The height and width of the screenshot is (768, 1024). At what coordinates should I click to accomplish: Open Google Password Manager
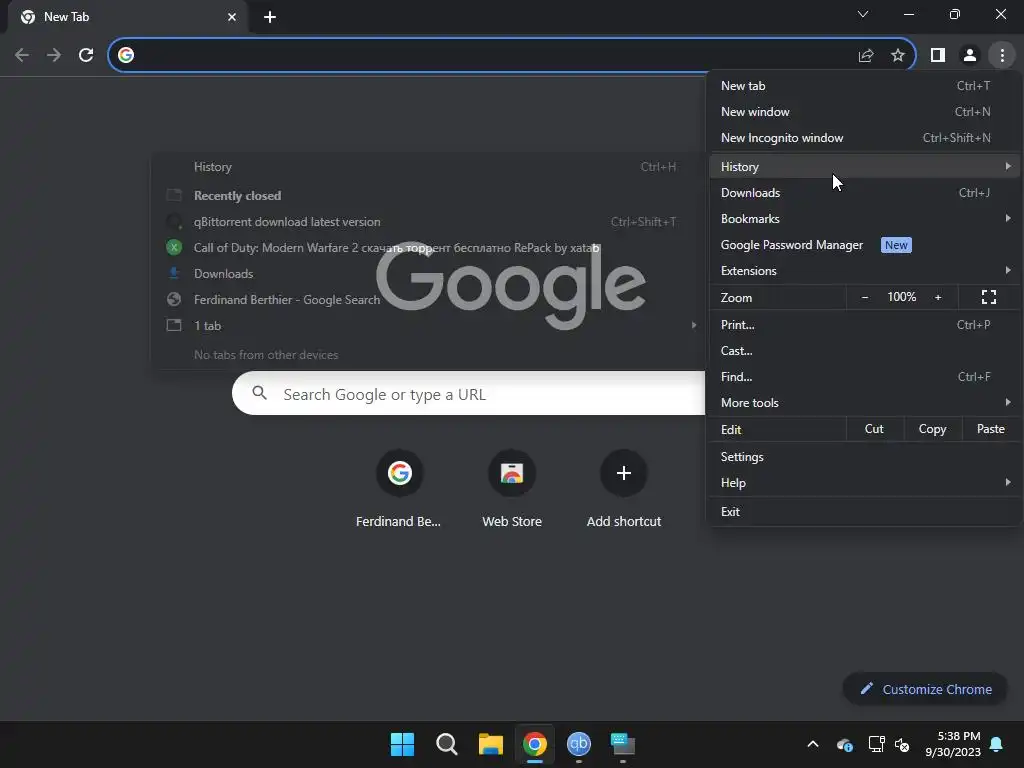[864, 245]
